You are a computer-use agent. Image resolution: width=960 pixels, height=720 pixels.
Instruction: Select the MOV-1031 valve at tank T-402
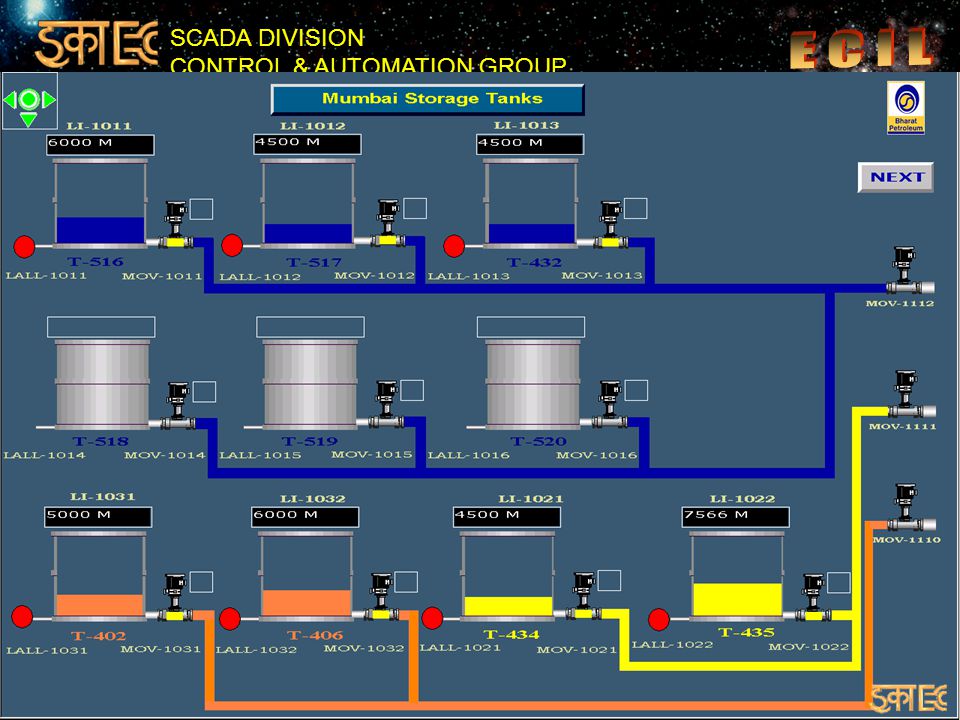tap(175, 598)
